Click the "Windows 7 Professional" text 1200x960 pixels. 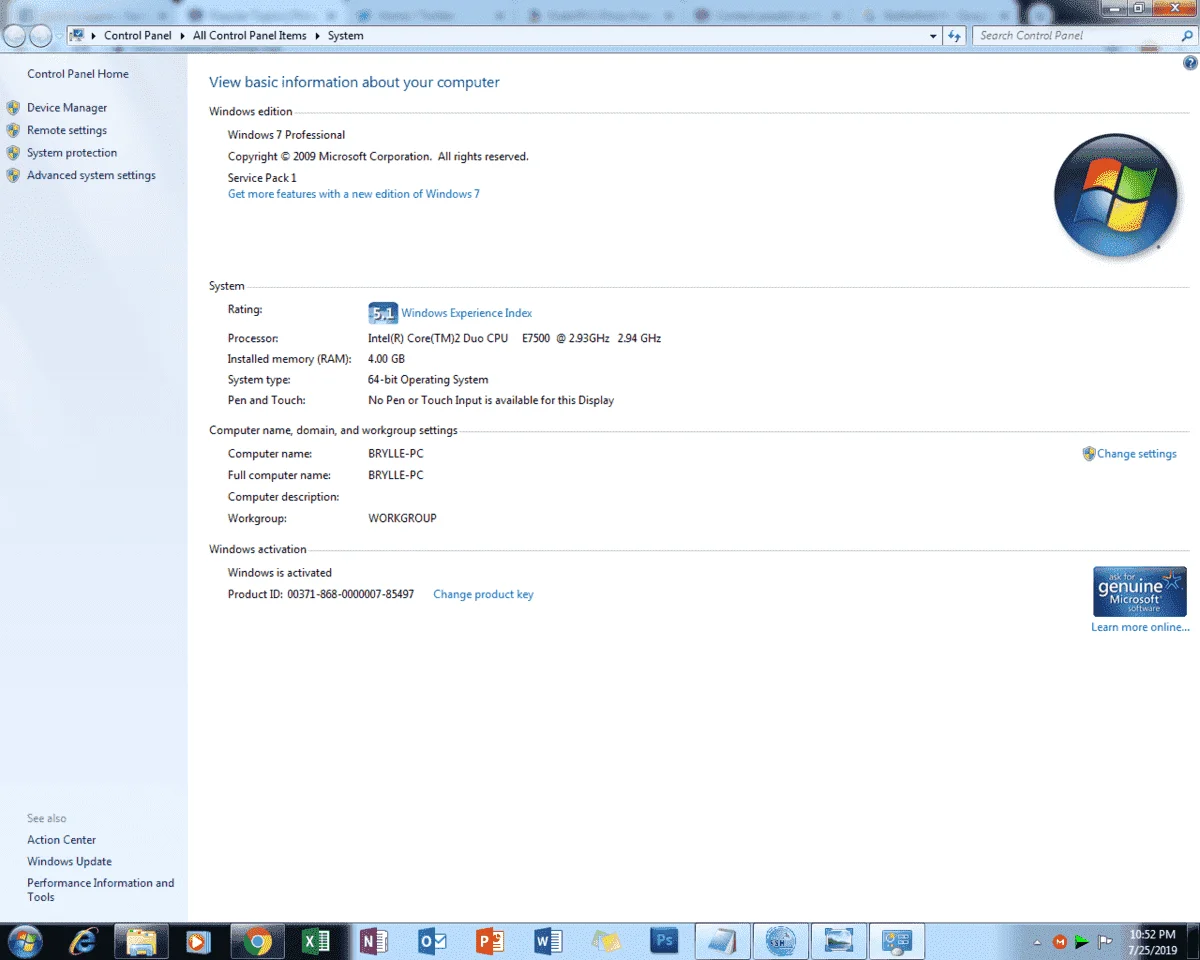286,135
